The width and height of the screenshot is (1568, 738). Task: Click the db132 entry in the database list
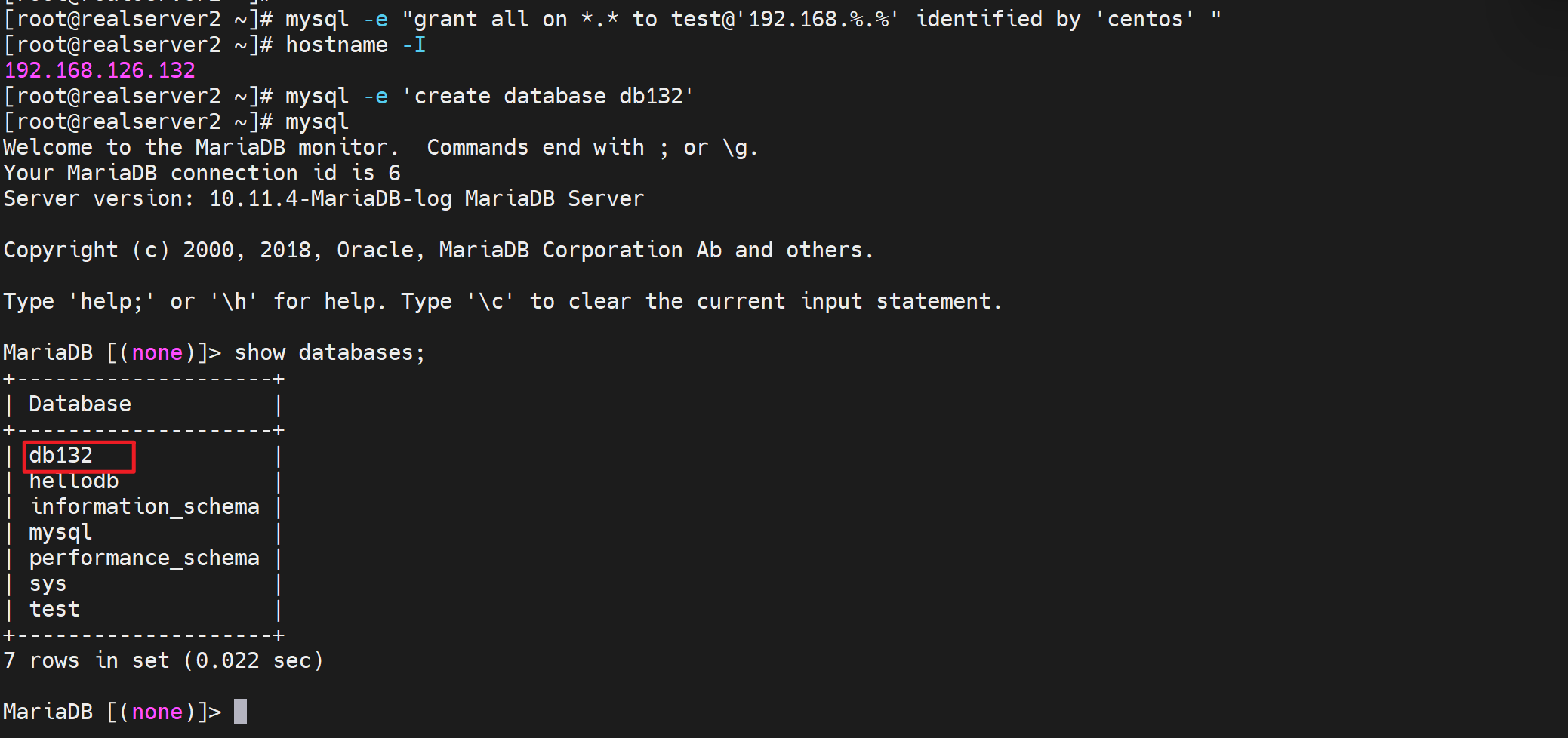61,456
